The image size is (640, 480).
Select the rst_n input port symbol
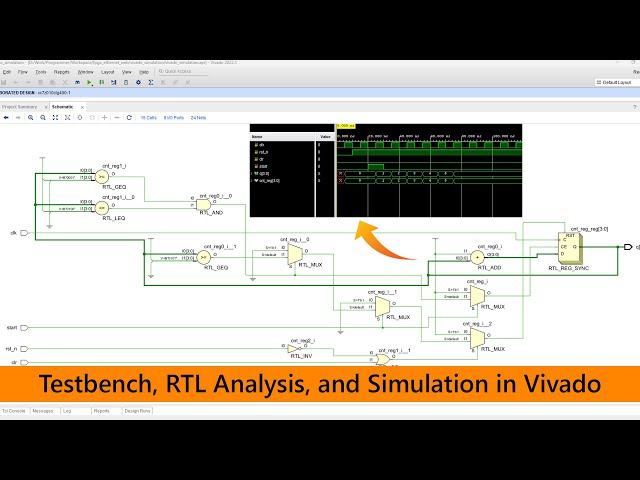click(24, 349)
